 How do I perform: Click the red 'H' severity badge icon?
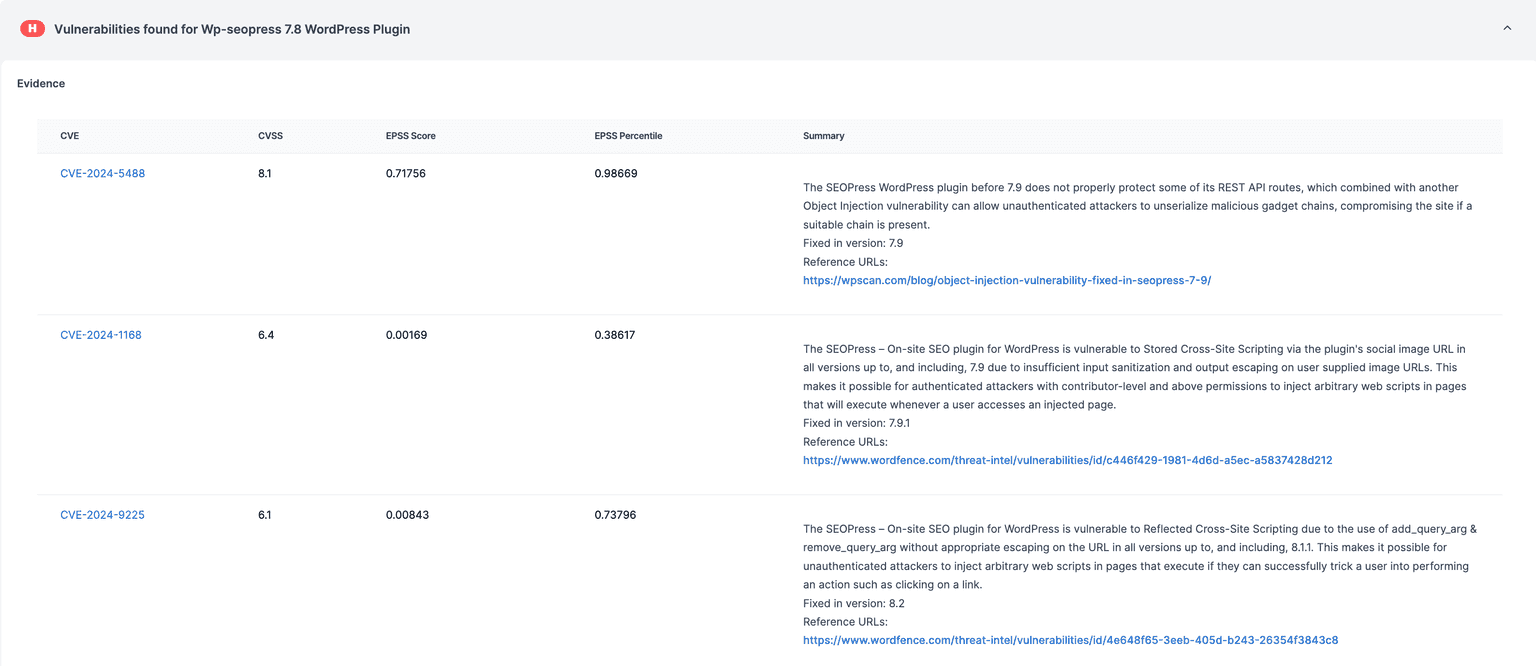point(32,28)
